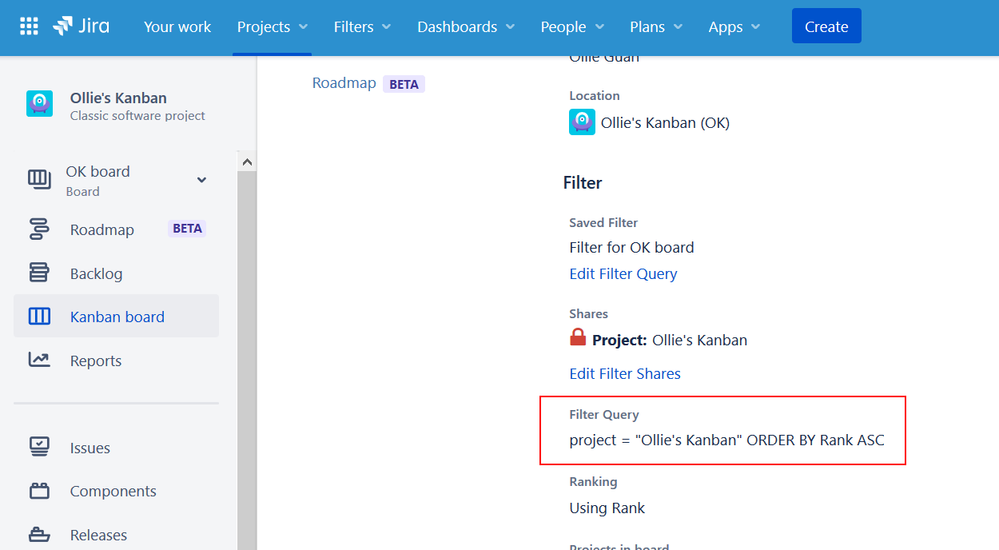Click the sidebar scrollbar up arrow
Viewport: 999px width, 550px height.
point(247,162)
